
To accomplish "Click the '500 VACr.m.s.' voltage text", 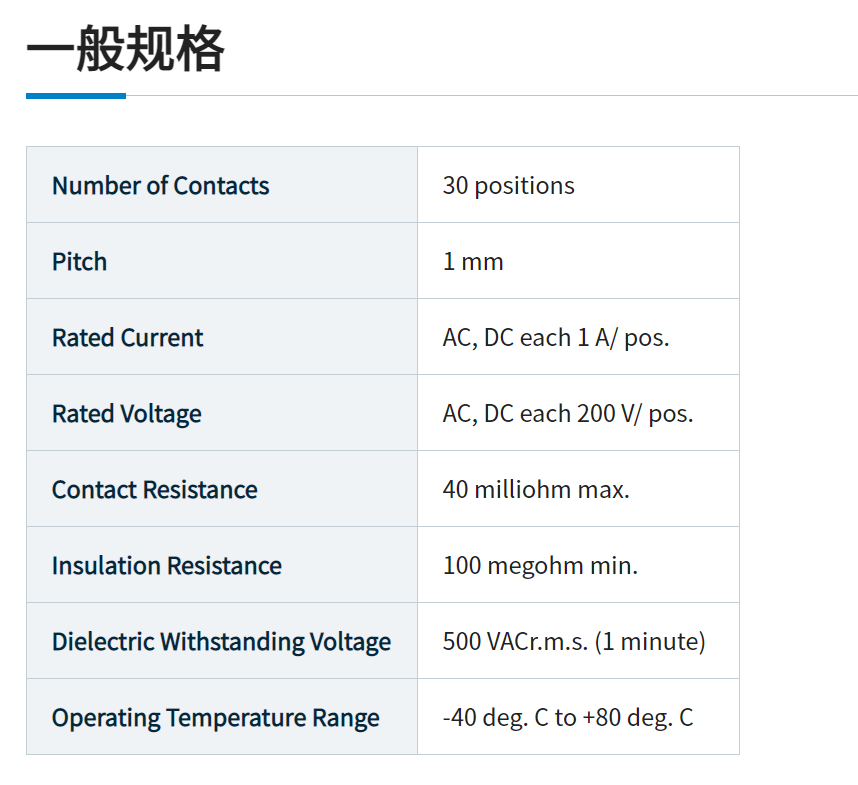I will tap(515, 642).
